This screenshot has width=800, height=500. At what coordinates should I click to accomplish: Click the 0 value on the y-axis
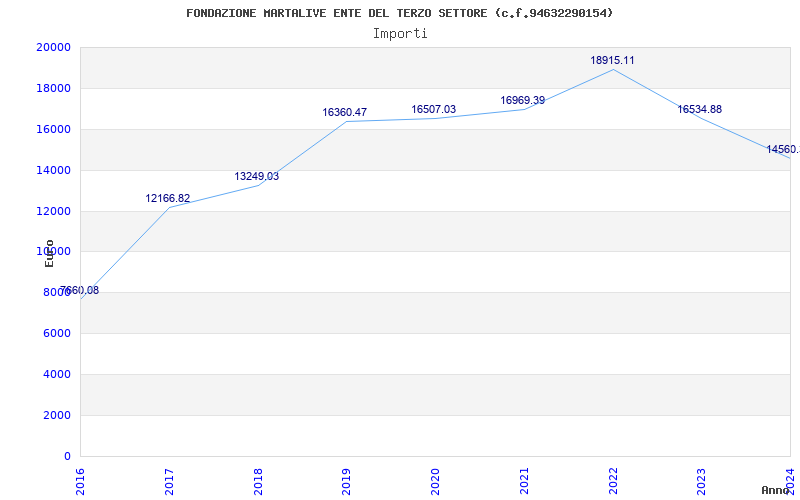[66, 457]
